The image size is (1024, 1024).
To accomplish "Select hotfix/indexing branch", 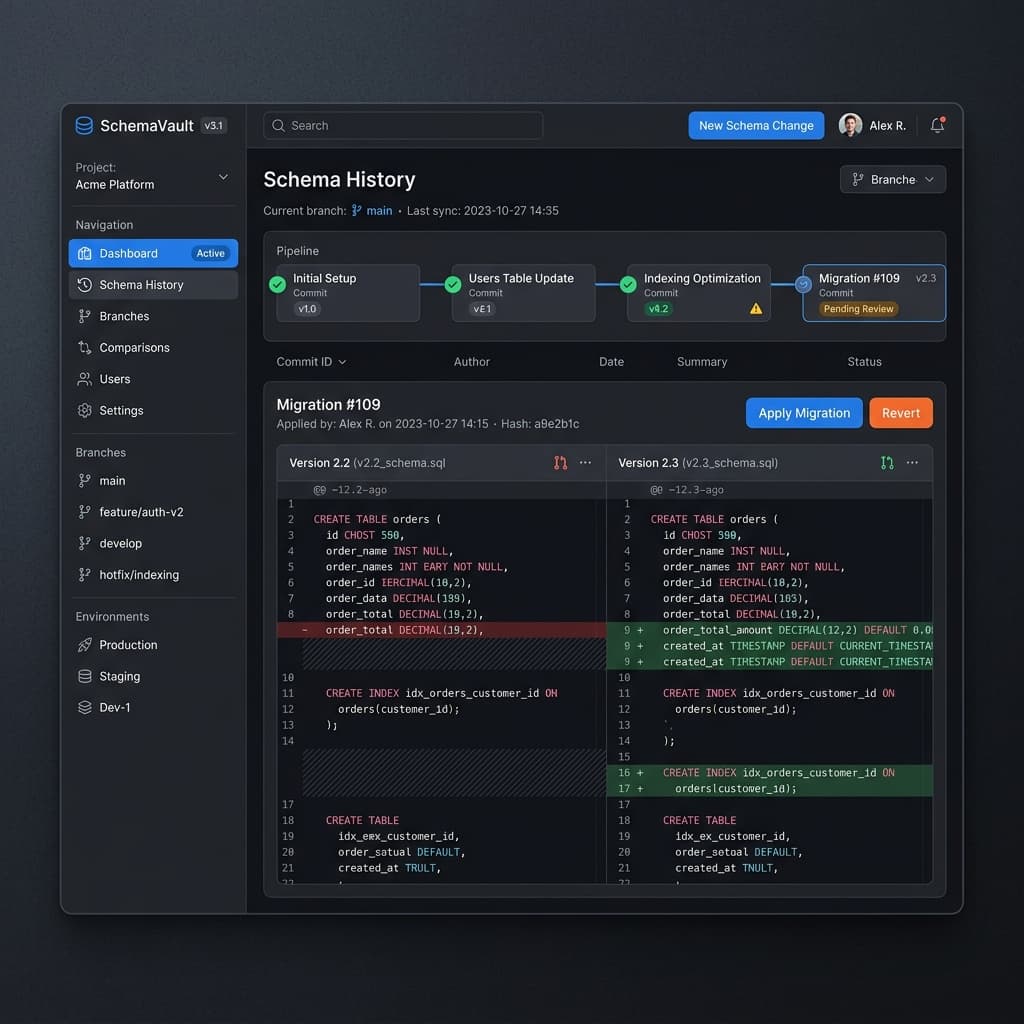I will (153, 575).
